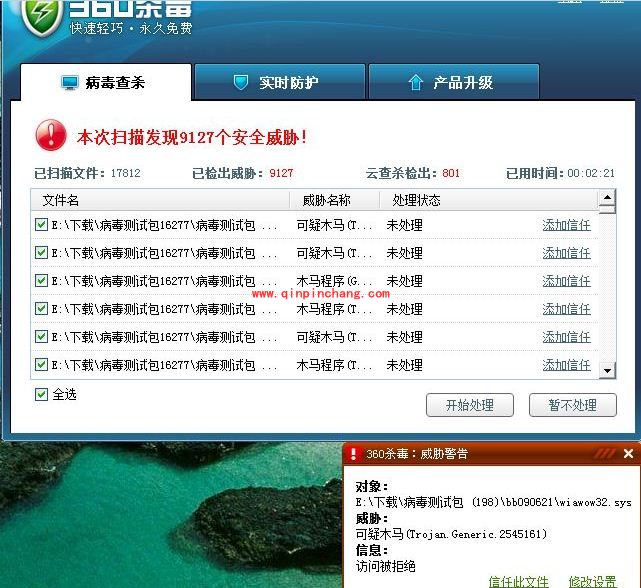The width and height of the screenshot is (641, 588).
Task: Open the 实时防护 tab
Action: pos(280,82)
